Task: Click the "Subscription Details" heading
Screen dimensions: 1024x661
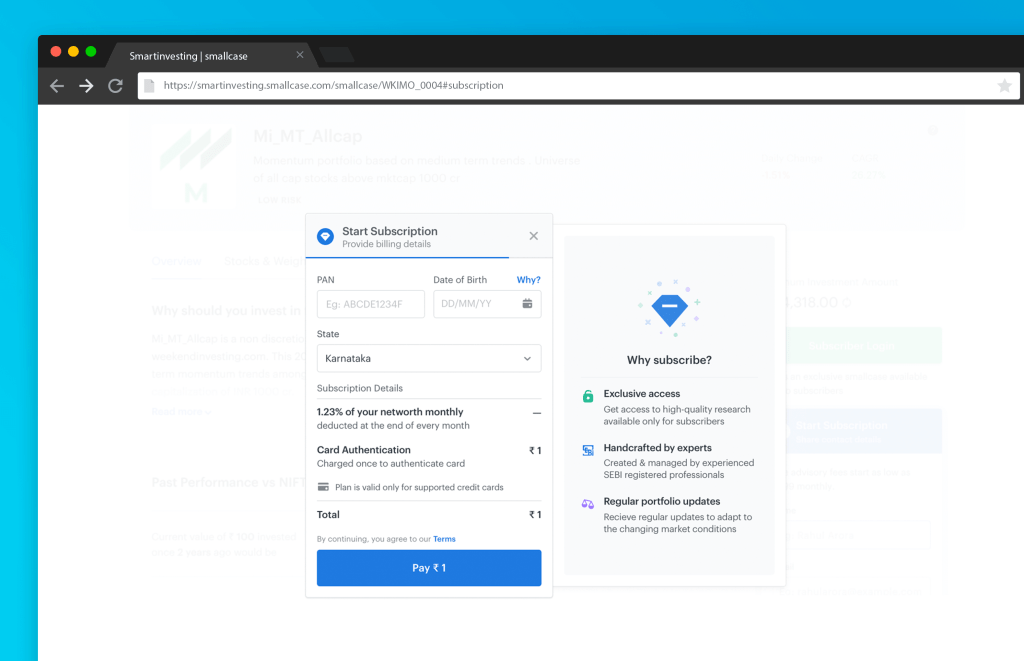Action: [x=360, y=388]
